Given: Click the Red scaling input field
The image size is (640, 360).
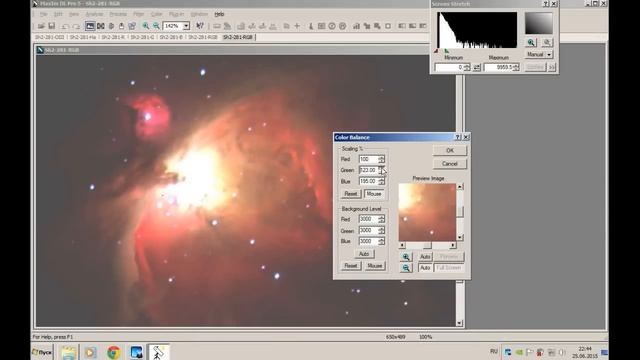Looking at the screenshot, I should (368, 159).
